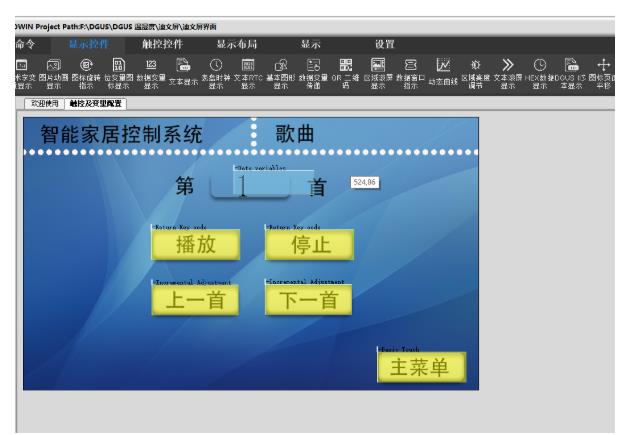Switch to the 触控控件 ribbon tab
This screenshot has height=435, width=630.
[162, 44]
